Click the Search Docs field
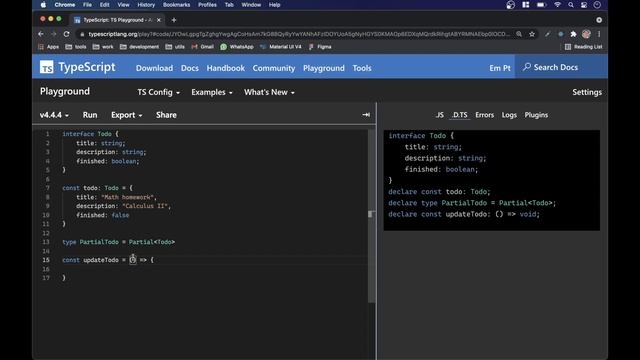640x360 pixels. [561, 67]
